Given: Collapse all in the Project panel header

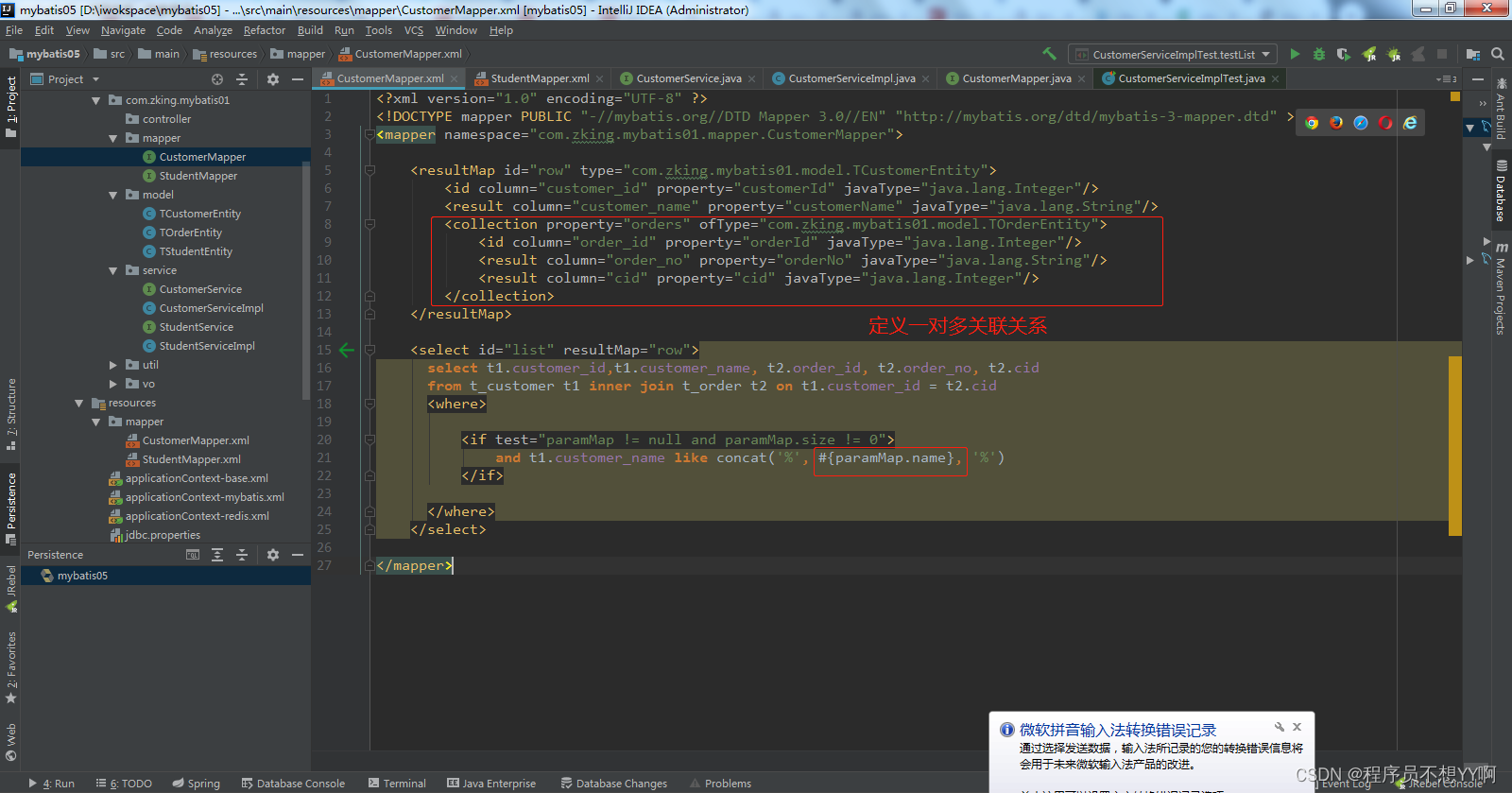Looking at the screenshot, I should pos(242,79).
